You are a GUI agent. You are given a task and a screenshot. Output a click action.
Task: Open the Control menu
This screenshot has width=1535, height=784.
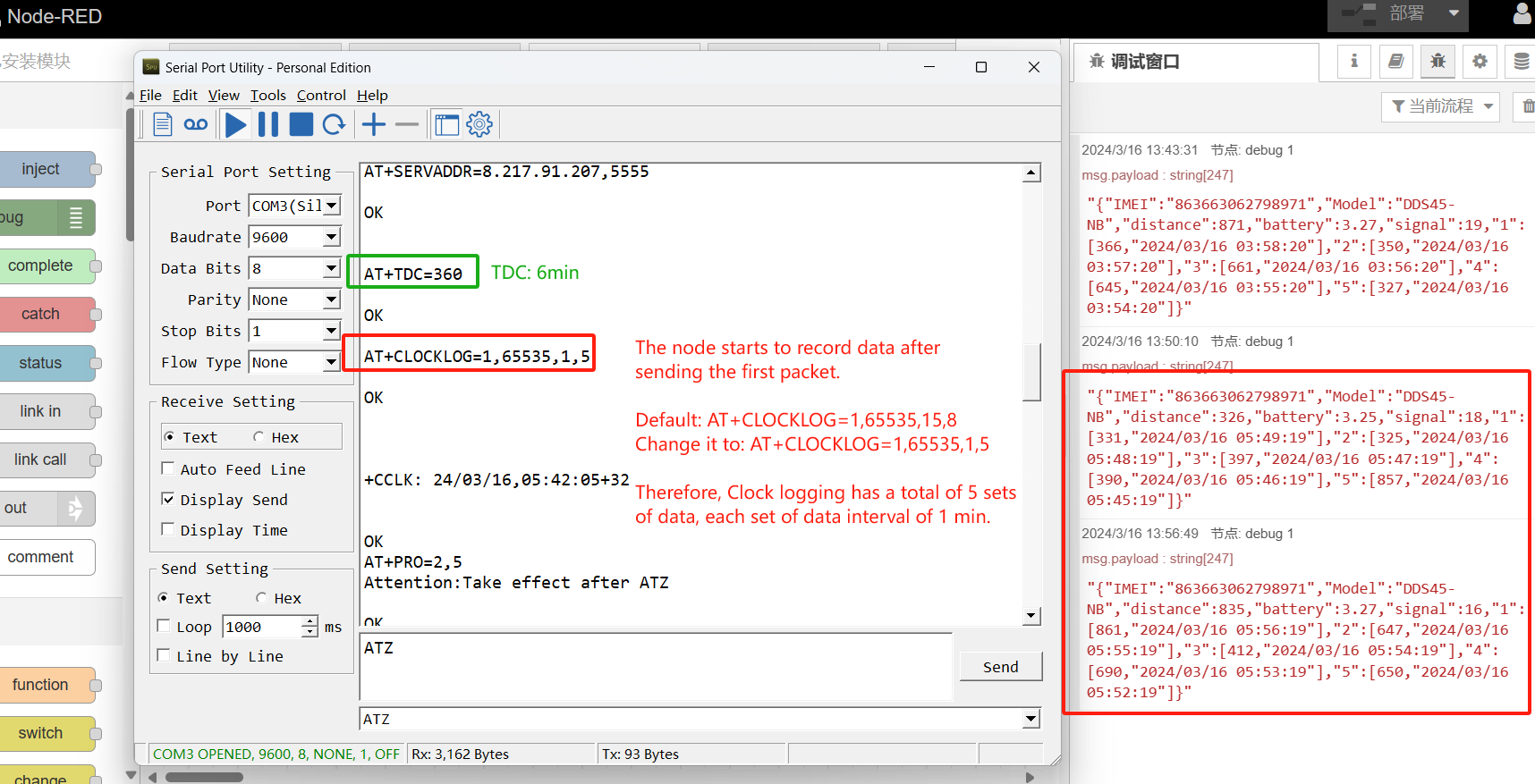click(x=321, y=96)
